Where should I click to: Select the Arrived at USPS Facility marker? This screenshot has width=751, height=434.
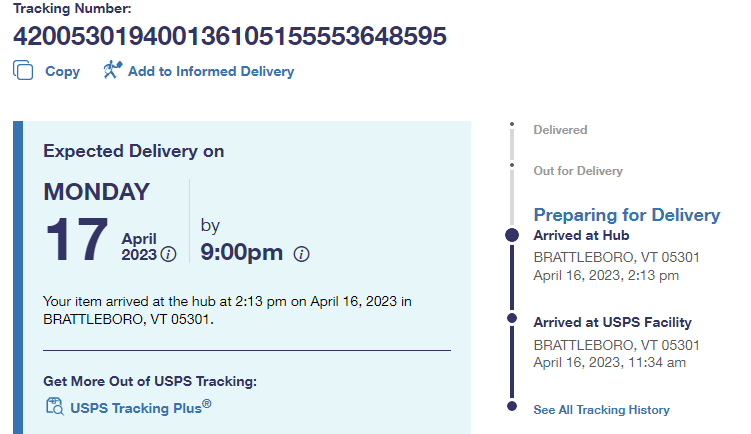click(x=512, y=319)
